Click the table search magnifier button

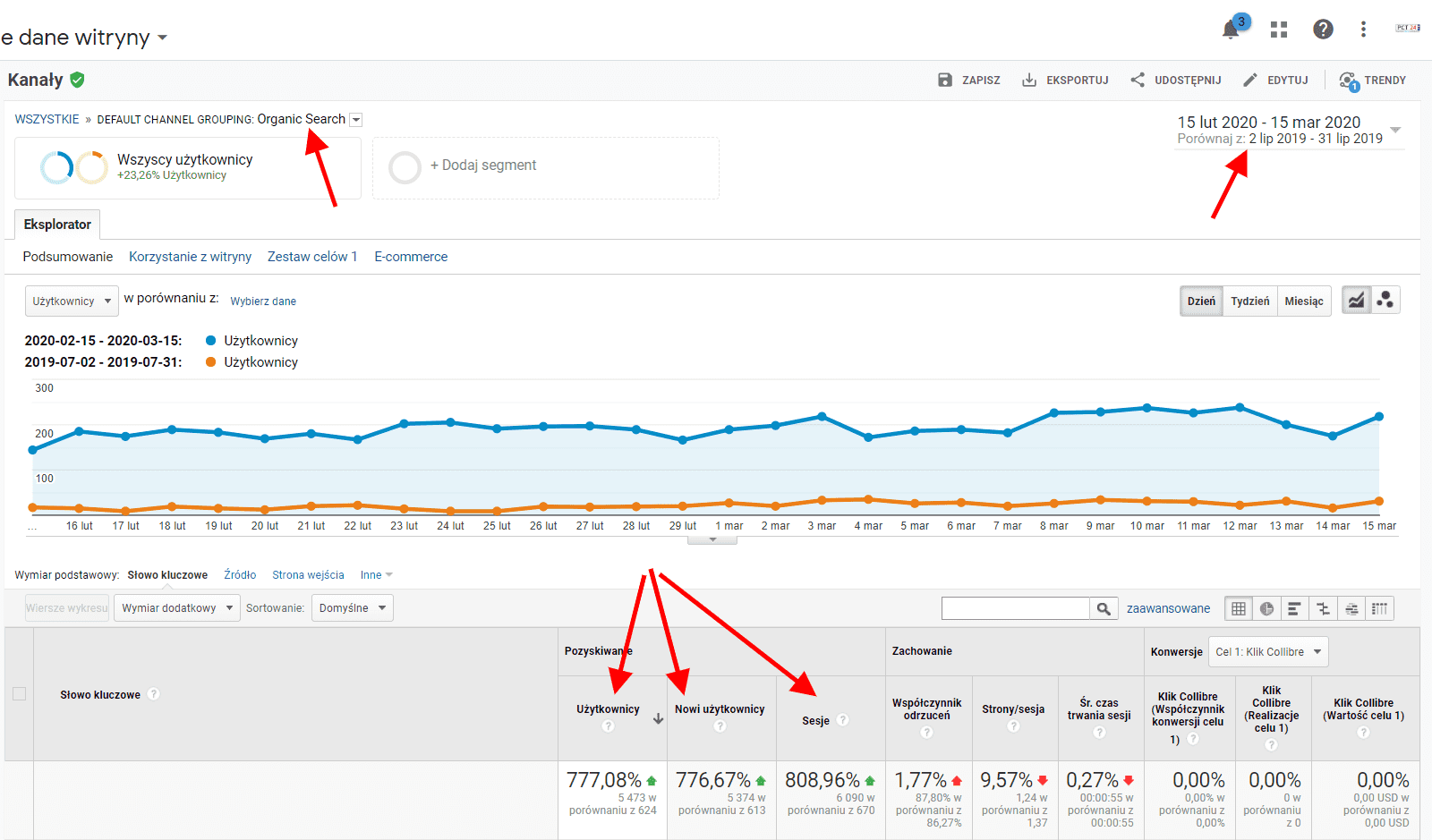tap(1104, 609)
